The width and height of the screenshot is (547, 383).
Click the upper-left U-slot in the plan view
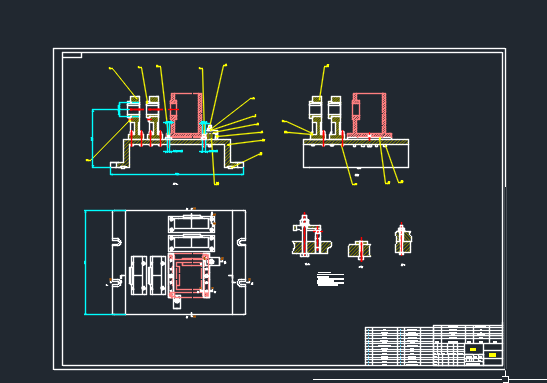[x=117, y=242]
